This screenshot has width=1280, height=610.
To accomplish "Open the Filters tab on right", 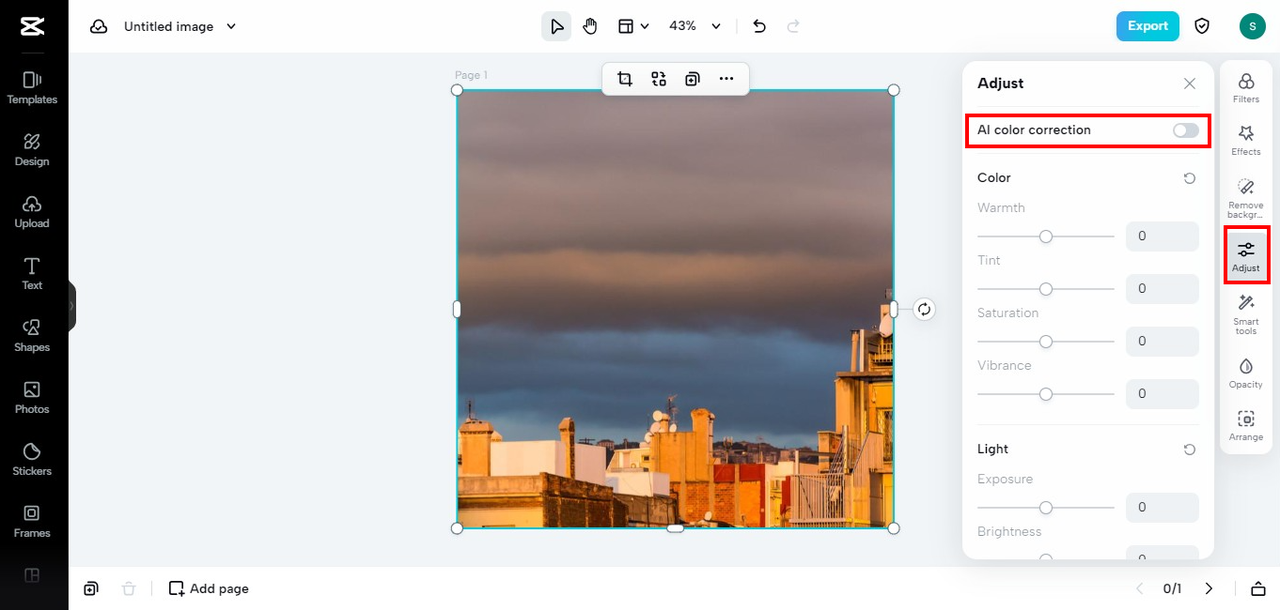I will [1246, 88].
